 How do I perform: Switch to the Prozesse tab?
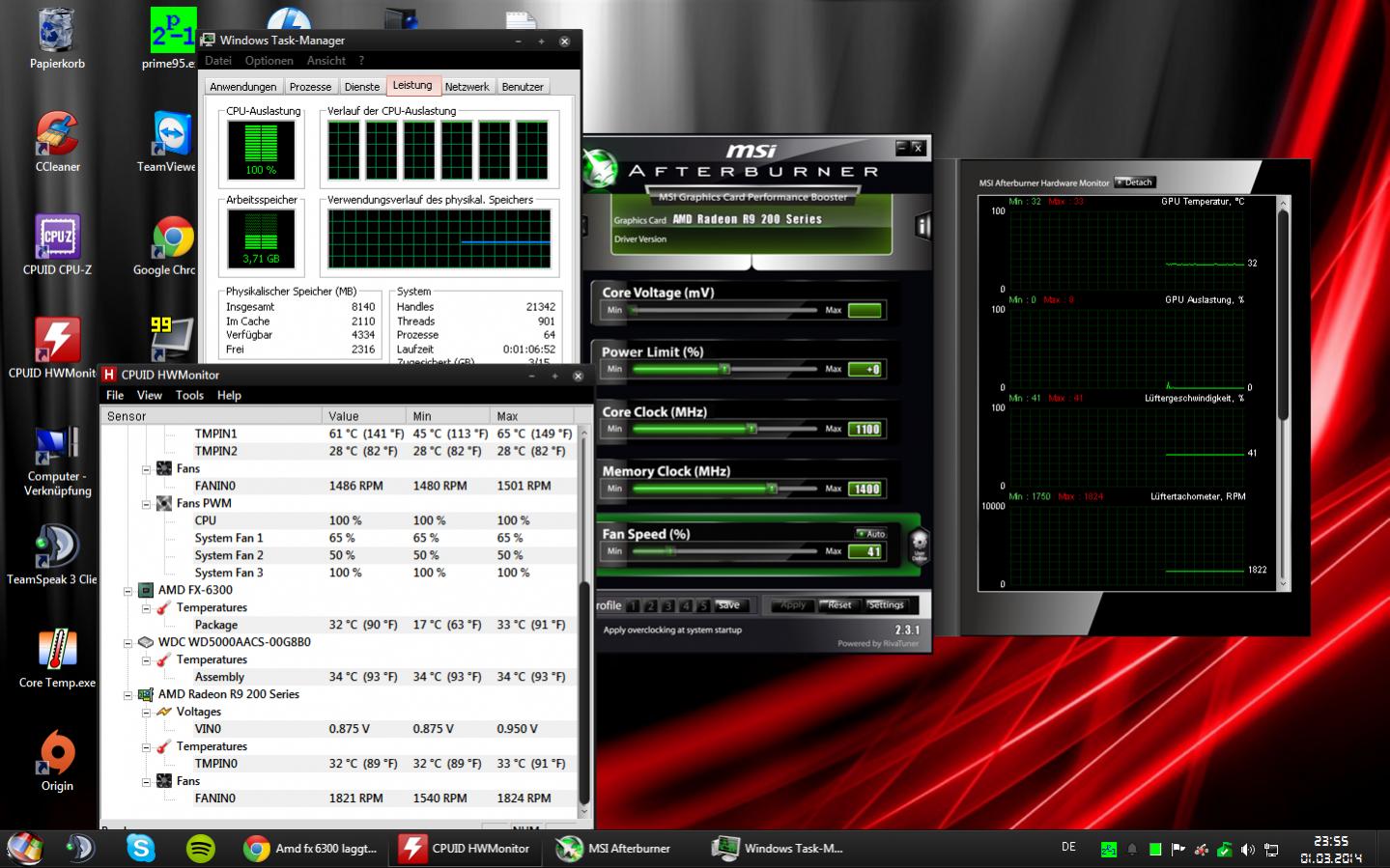coord(310,87)
